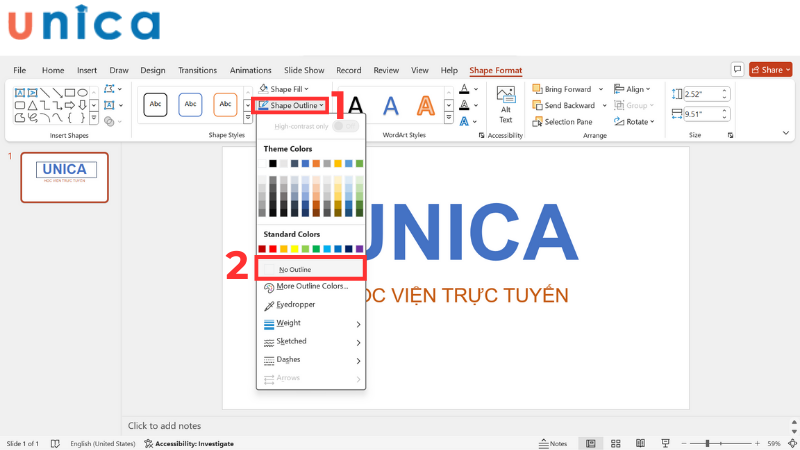
Task: Open the Shape Fill menu
Action: tap(284, 89)
